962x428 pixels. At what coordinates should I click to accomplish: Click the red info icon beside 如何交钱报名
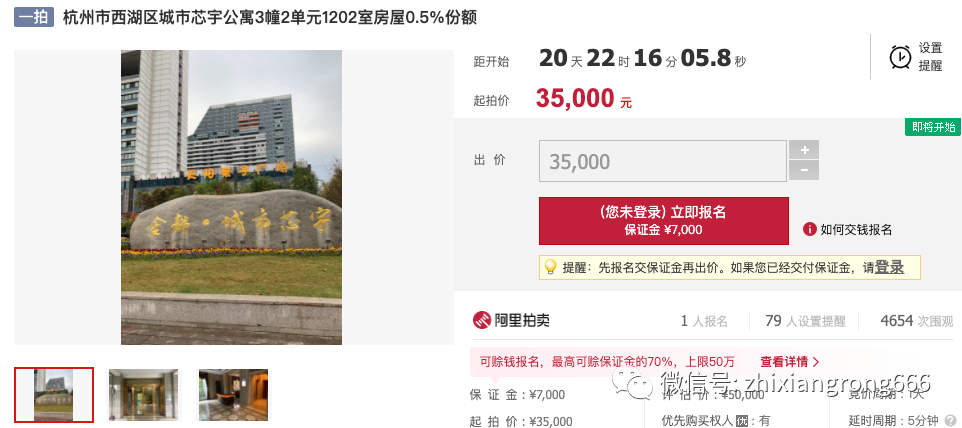coord(810,229)
